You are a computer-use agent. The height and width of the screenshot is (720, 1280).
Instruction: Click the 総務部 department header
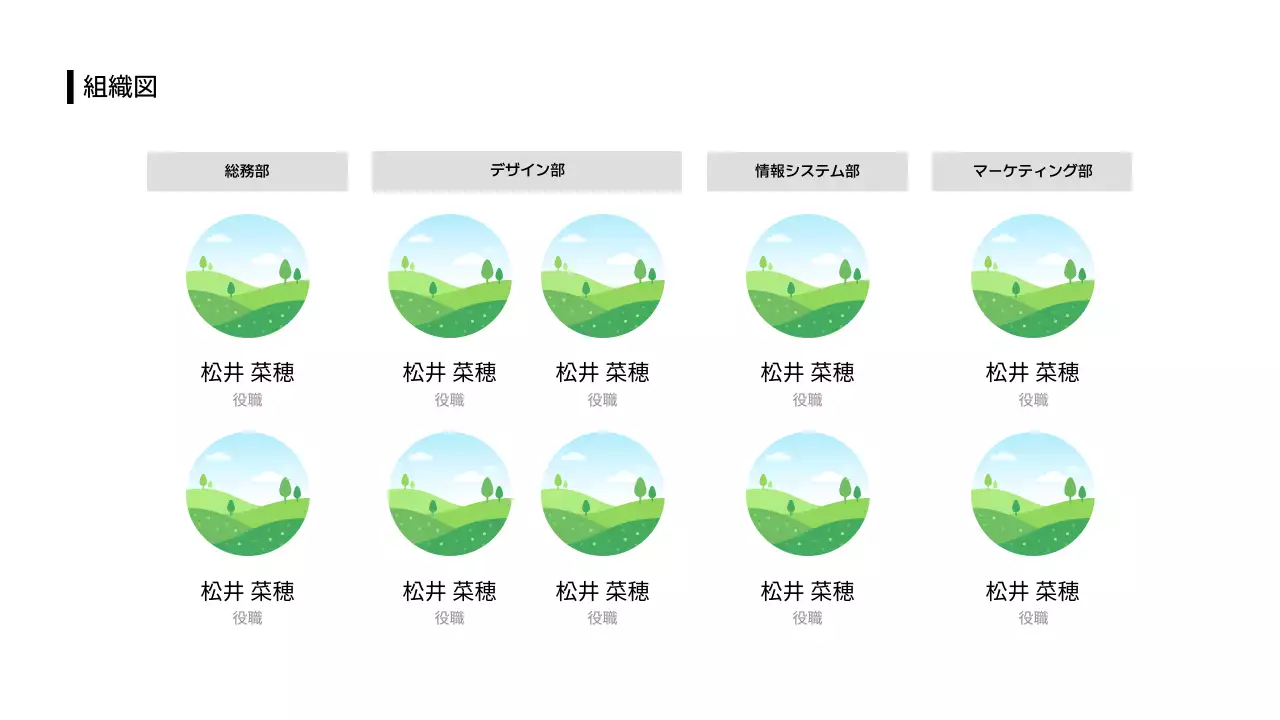(248, 170)
